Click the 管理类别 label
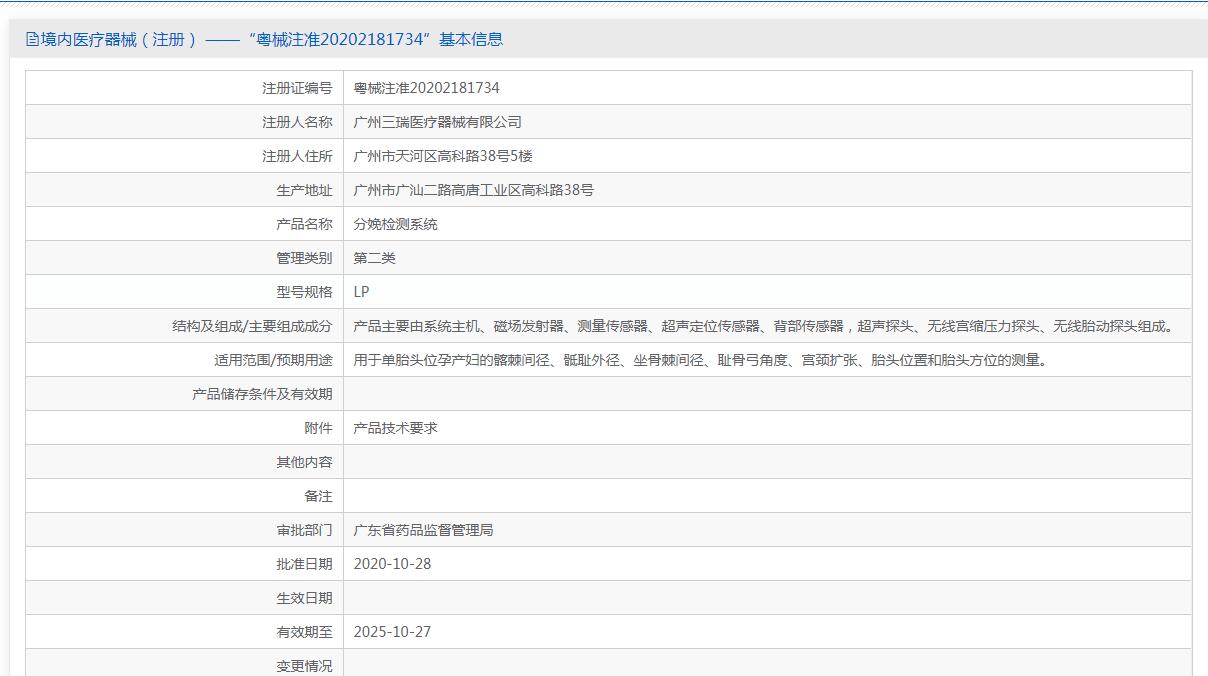This screenshot has width=1208, height=676. point(304,258)
